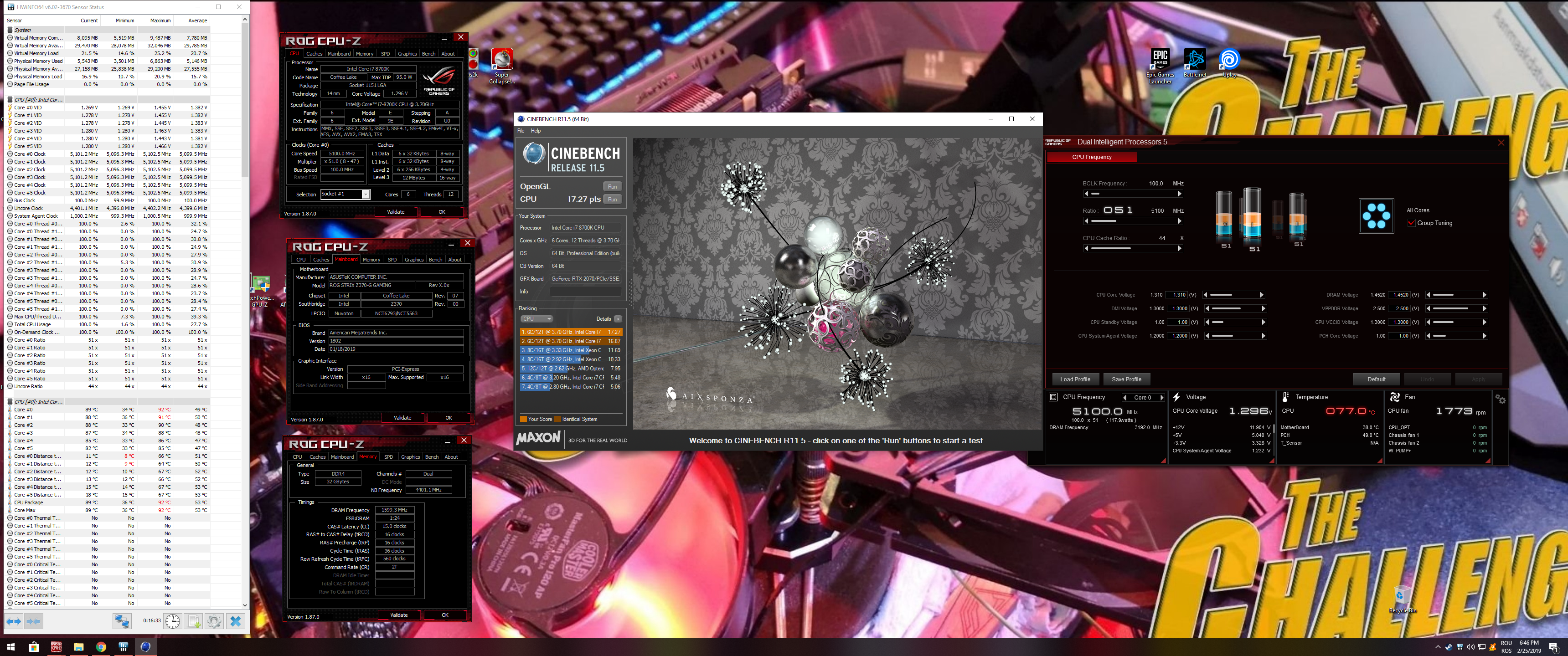Click OK in Memory CPU-Z window
This screenshot has width=1568, height=656.
pos(445,615)
